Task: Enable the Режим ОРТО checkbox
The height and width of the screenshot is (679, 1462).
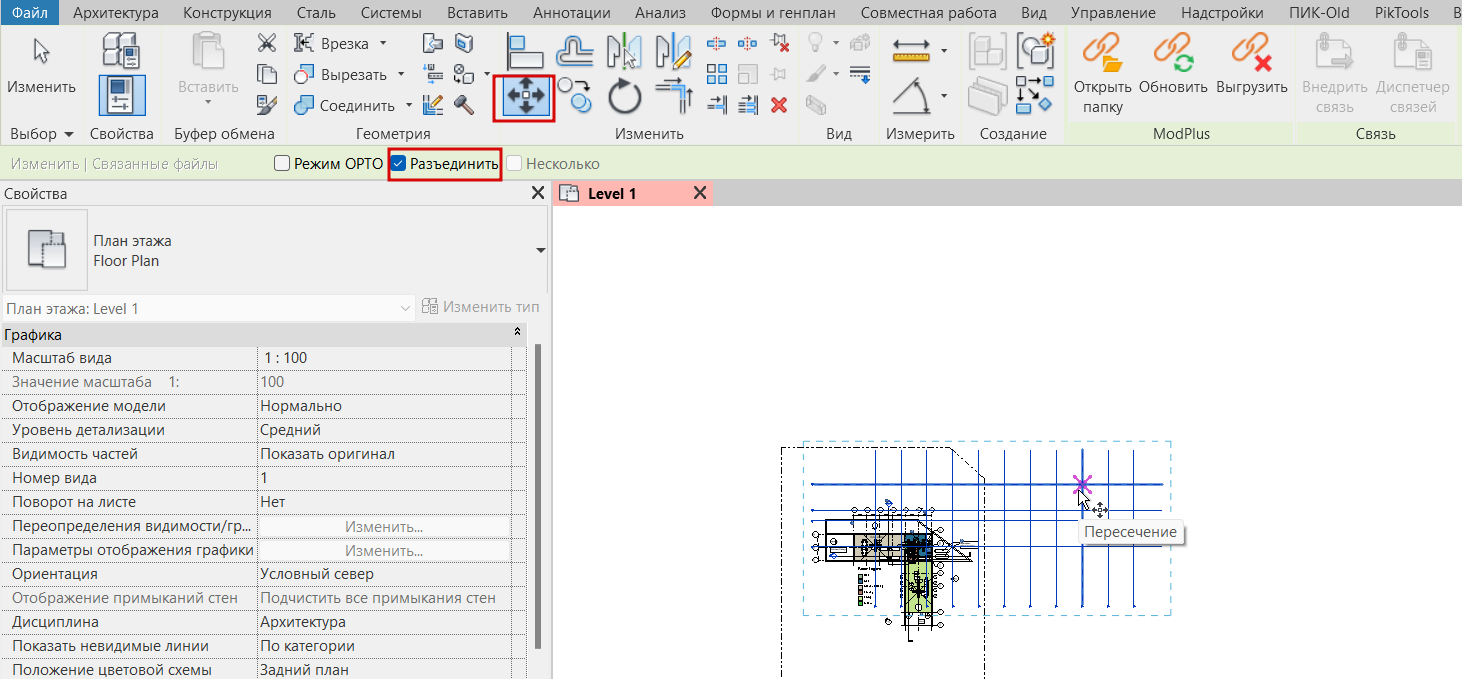Action: click(x=282, y=164)
